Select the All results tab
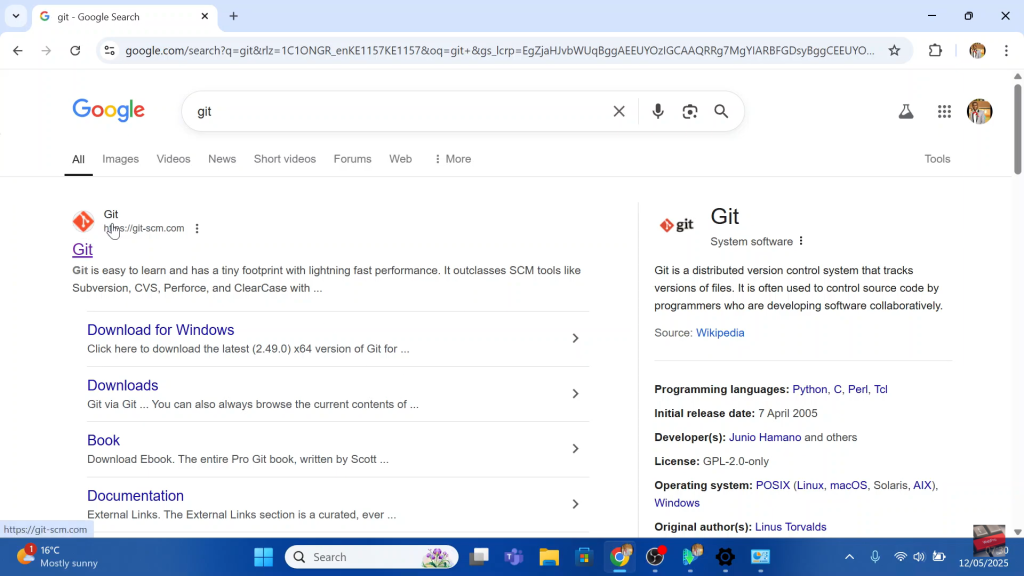Viewport: 1024px width, 576px height. click(x=78, y=159)
